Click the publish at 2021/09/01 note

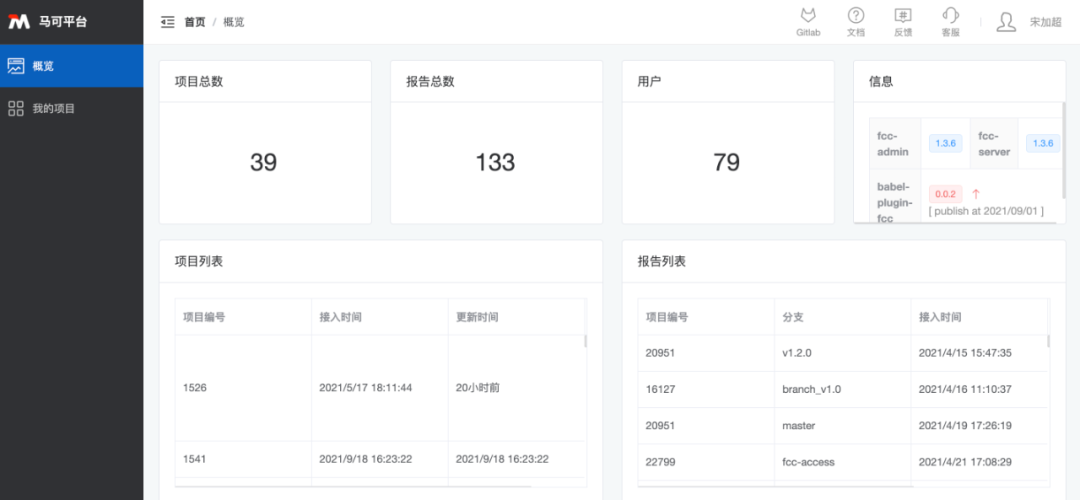pos(986,211)
